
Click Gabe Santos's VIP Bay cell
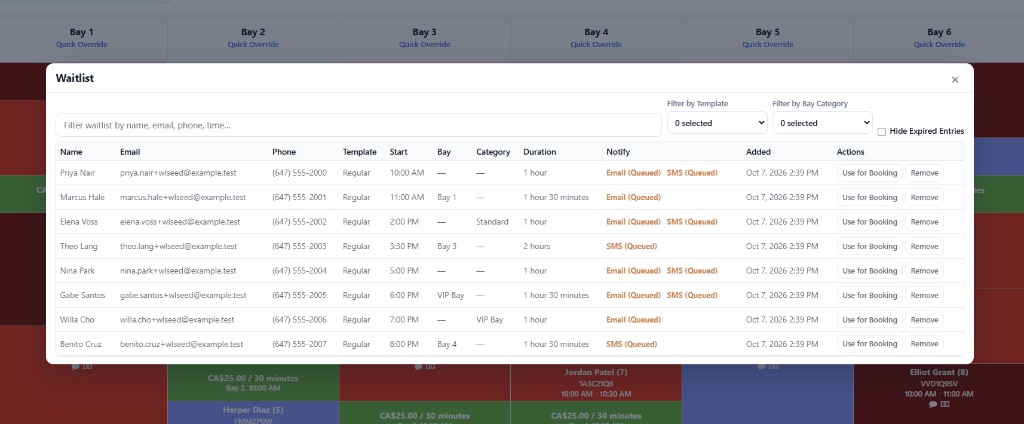point(451,295)
